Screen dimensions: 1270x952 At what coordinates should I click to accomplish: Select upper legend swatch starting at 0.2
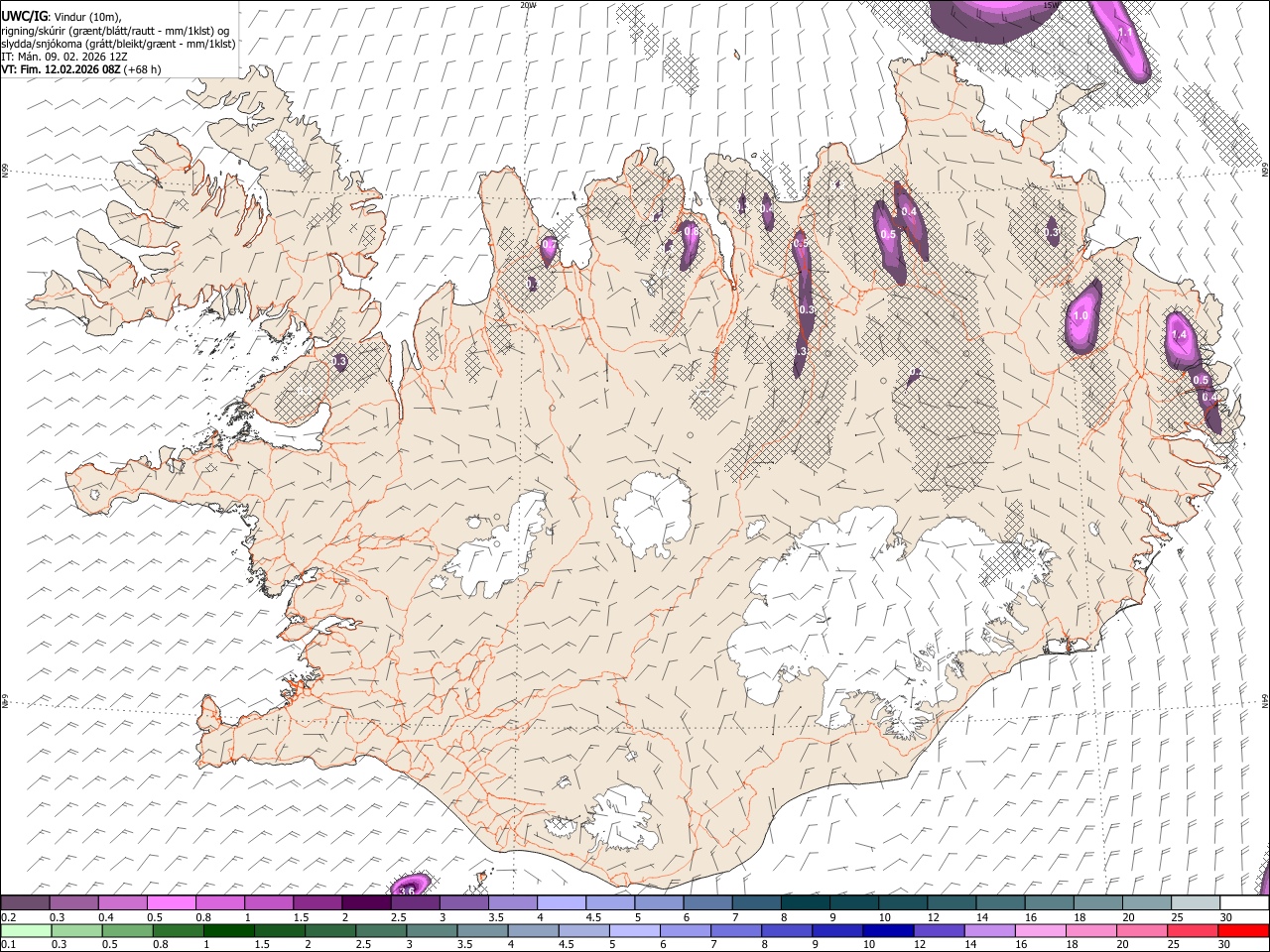(x=25, y=902)
